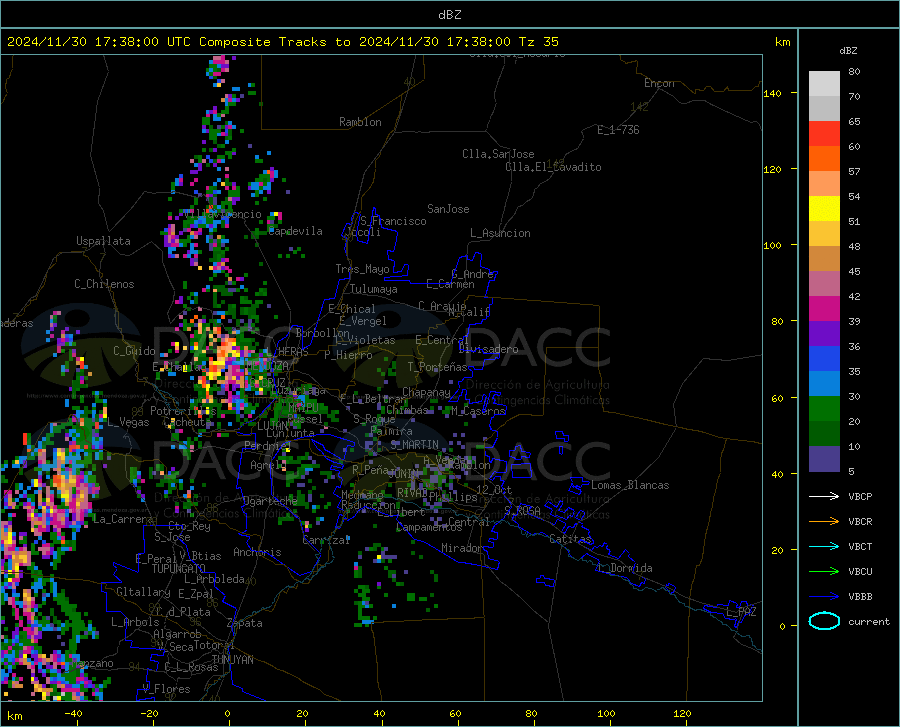
Task: Click the Chapanay map label
Action: pos(426,392)
